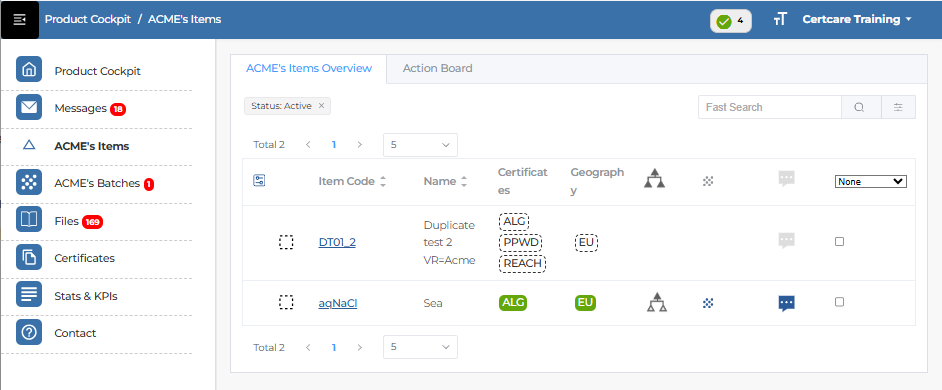Tick the checkbox in aqNaCl row
The image size is (942, 390).
click(839, 302)
